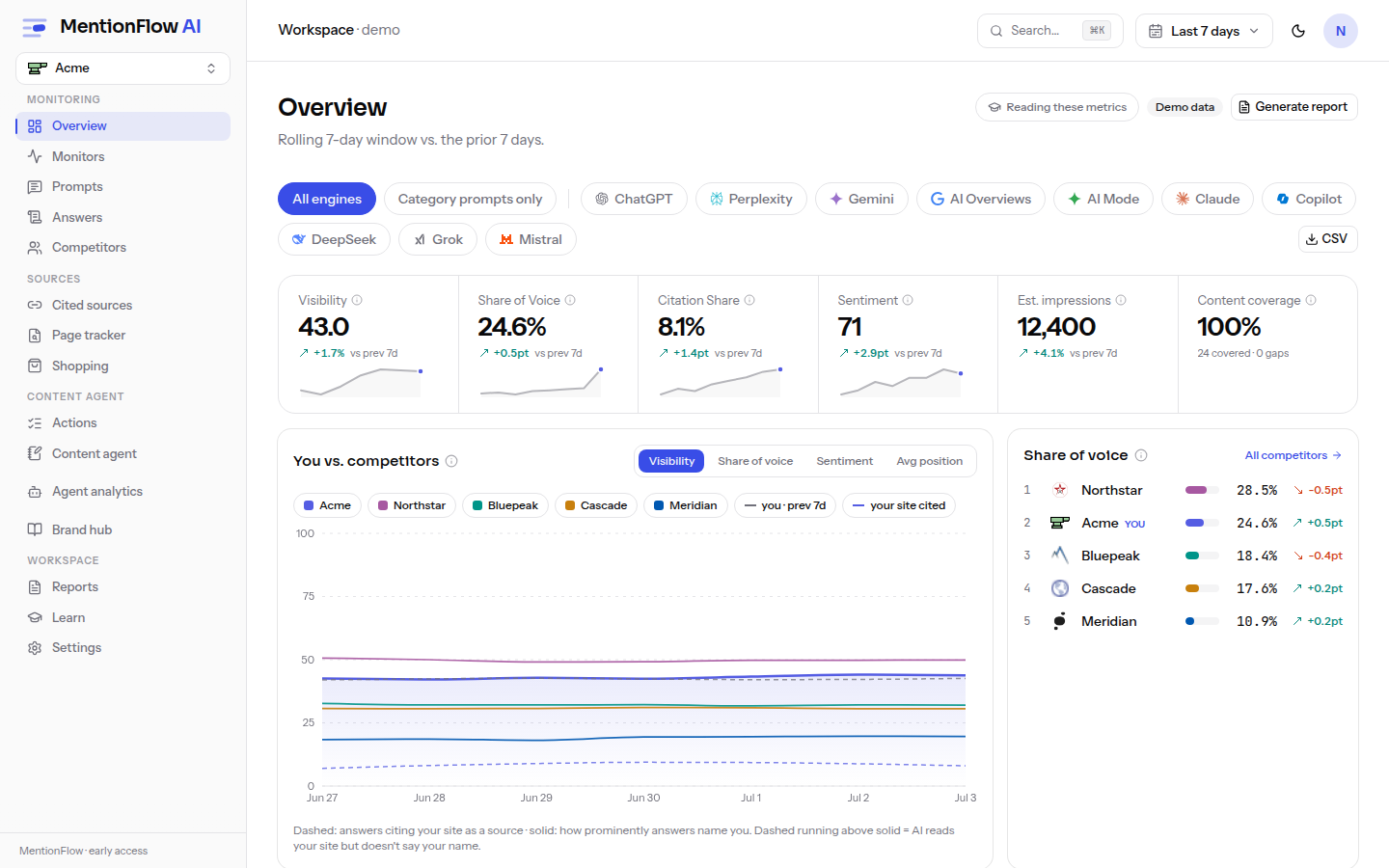The image size is (1389, 868).
Task: Toggle the Northstar legend series
Action: 411,505
